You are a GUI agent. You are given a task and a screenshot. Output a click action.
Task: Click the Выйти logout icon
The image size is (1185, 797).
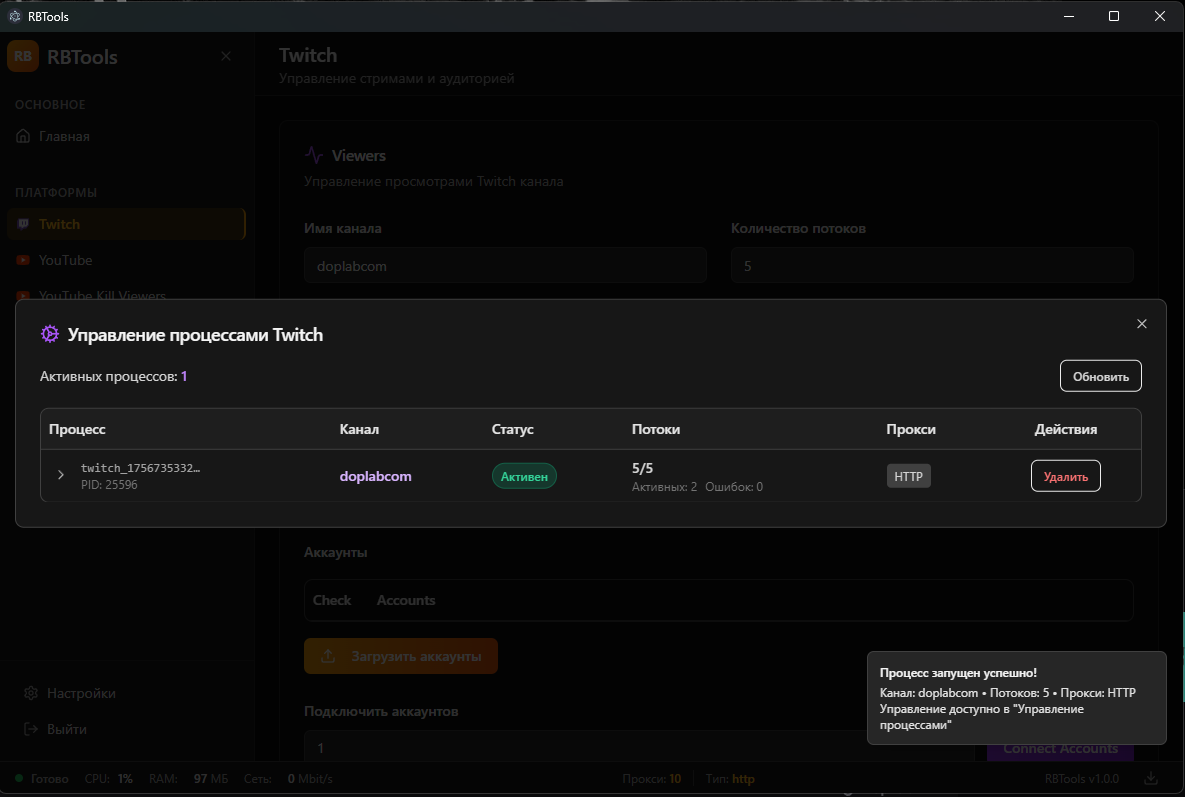coord(31,729)
